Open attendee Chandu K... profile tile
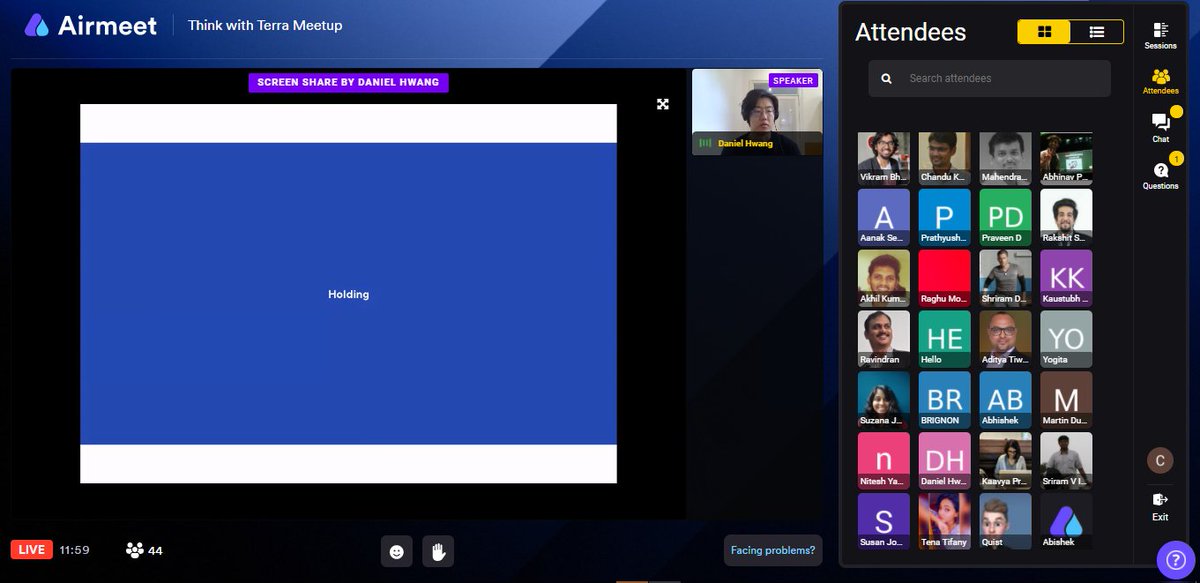Screen dimensions: 1200x583 click(x=945, y=158)
